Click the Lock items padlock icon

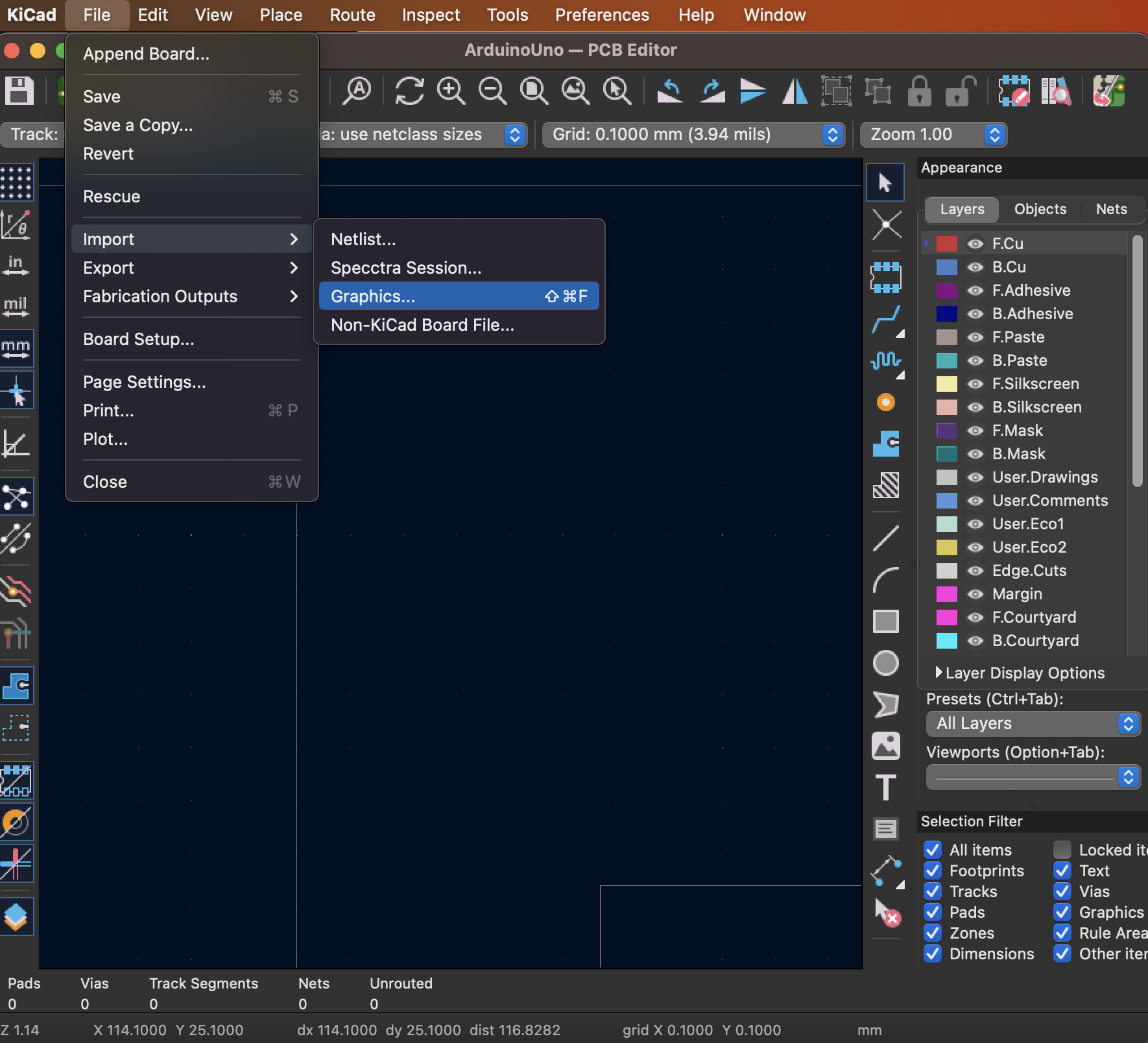(x=919, y=91)
